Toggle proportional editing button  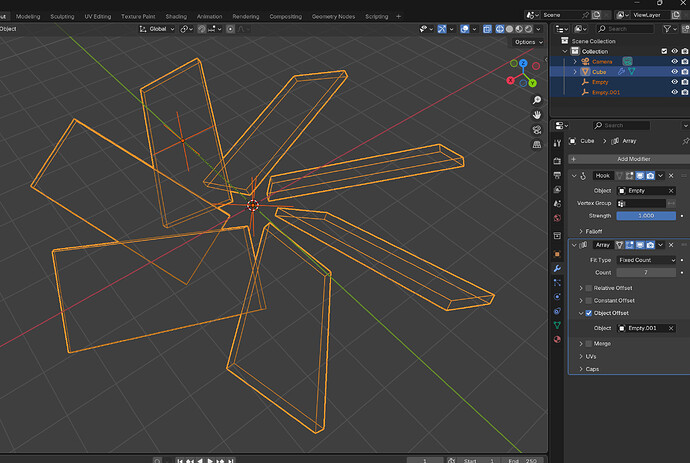tap(230, 29)
